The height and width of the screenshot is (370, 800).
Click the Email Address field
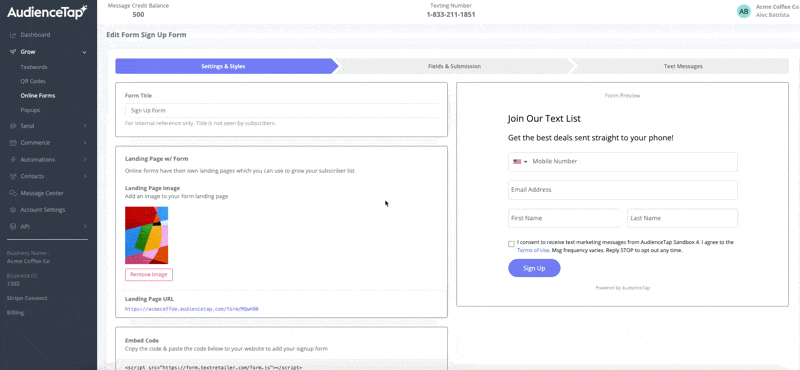click(623, 190)
